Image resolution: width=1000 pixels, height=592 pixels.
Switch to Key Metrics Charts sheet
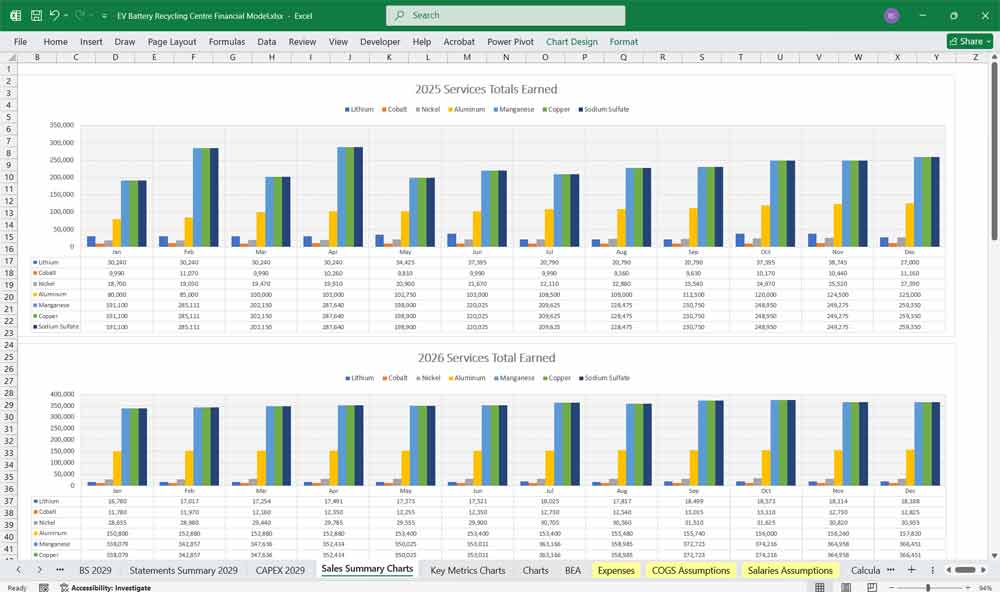coord(468,570)
